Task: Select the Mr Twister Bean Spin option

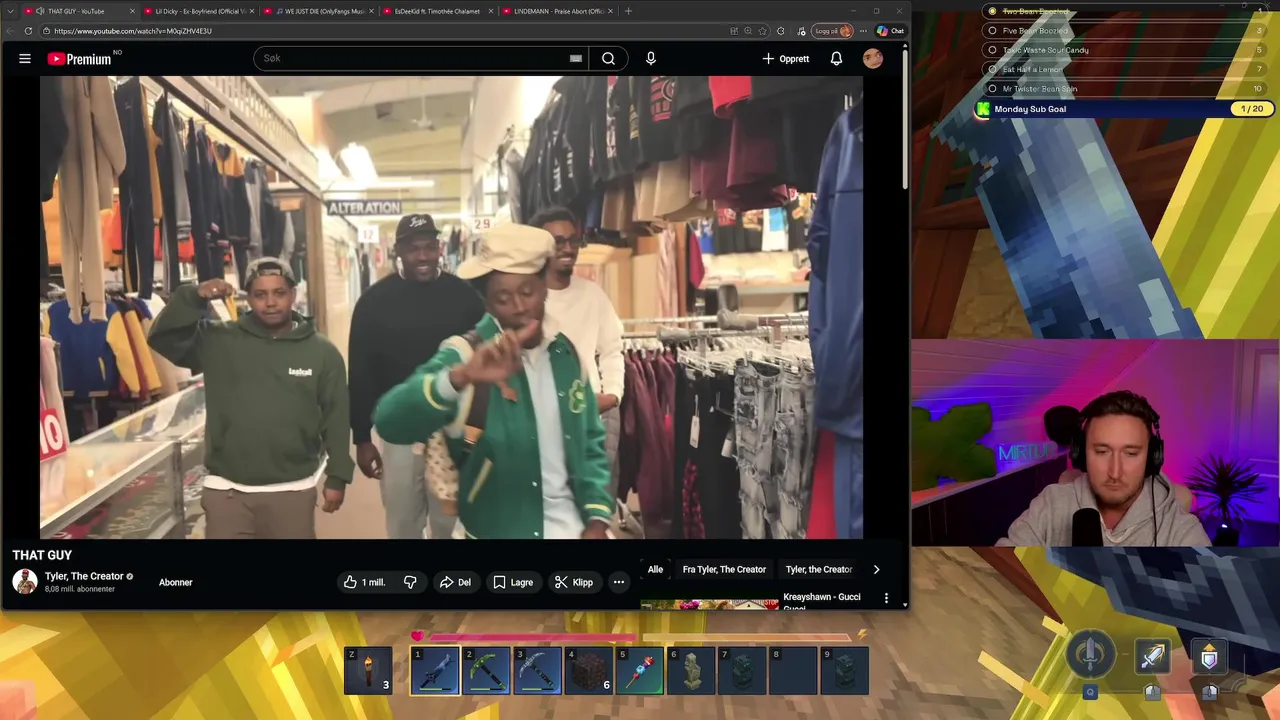Action: pos(992,89)
